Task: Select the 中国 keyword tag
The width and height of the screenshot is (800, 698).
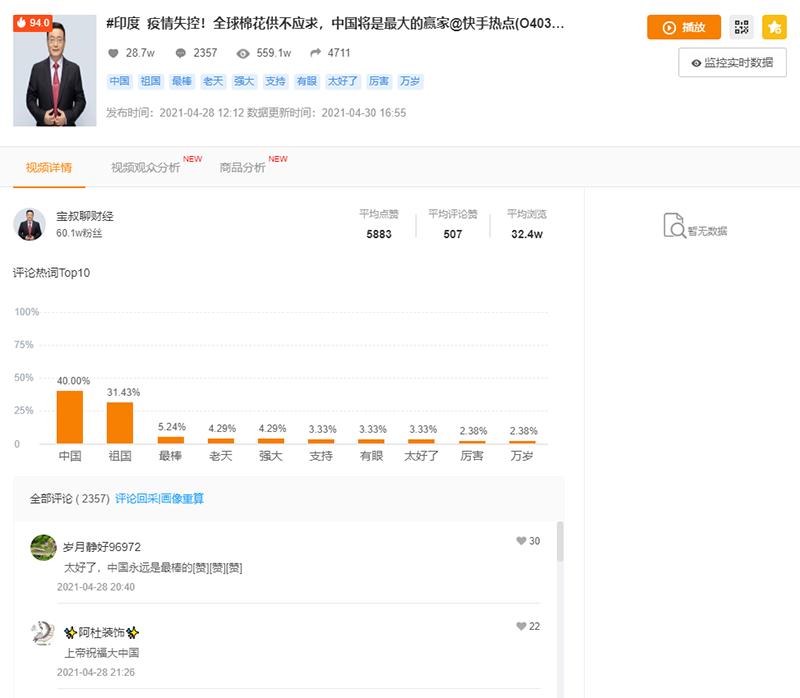Action: pyautogui.click(x=120, y=81)
